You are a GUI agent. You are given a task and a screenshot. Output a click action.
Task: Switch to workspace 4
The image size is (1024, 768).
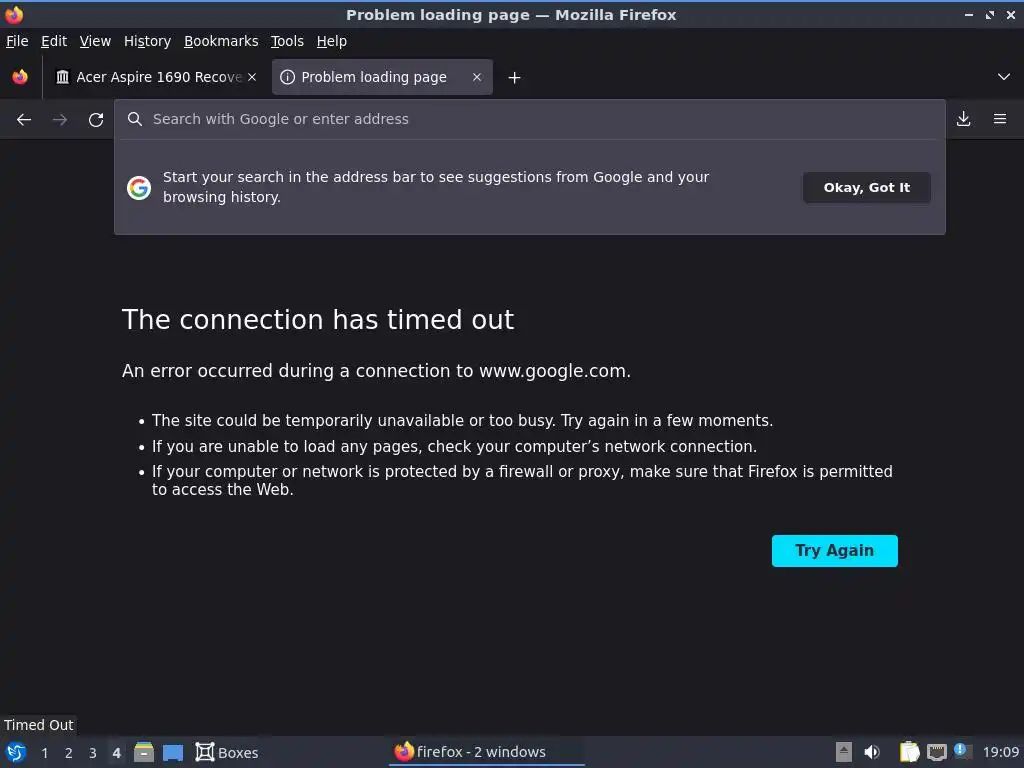pyautogui.click(x=116, y=753)
